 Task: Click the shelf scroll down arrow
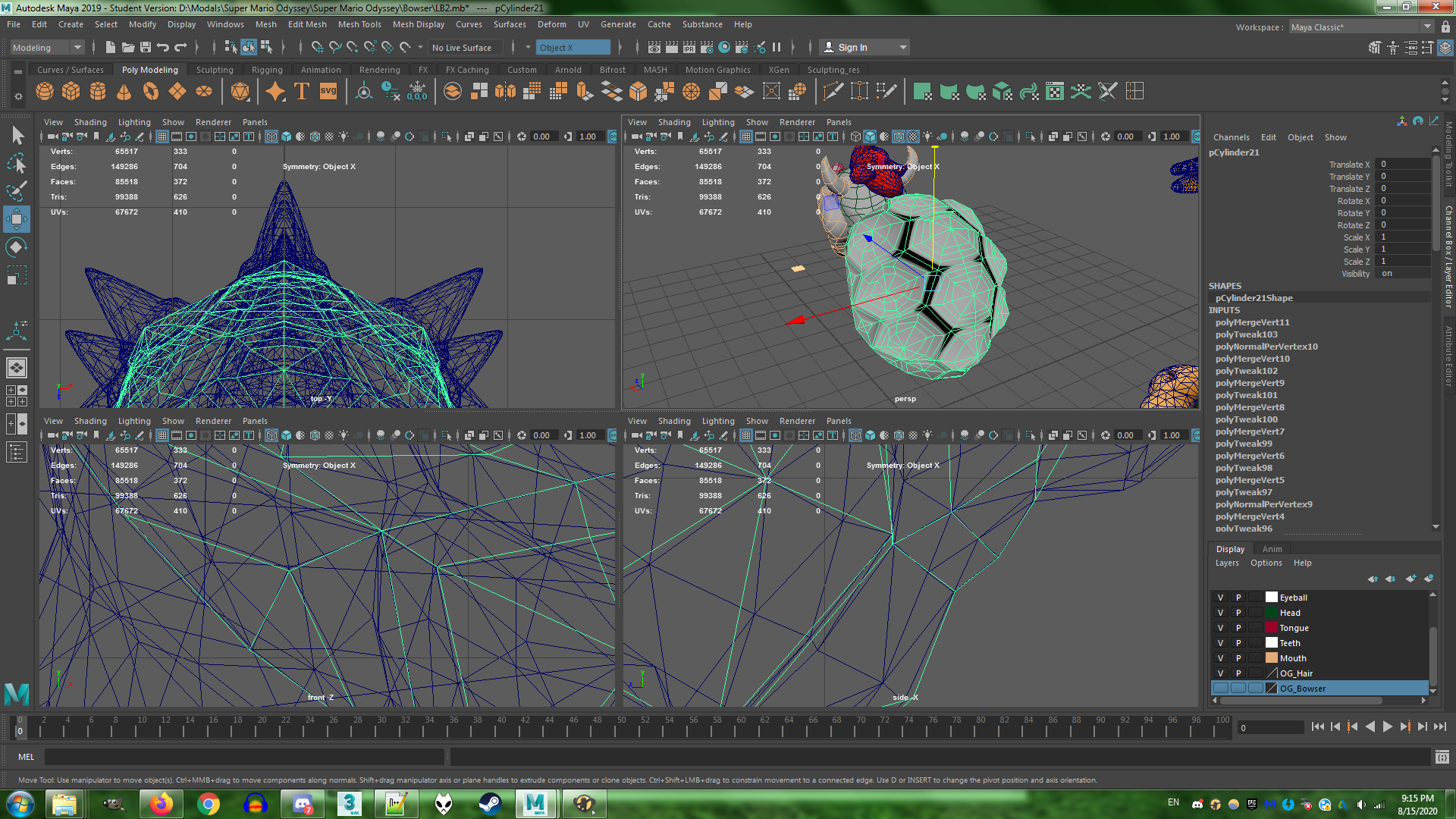pos(1445,101)
